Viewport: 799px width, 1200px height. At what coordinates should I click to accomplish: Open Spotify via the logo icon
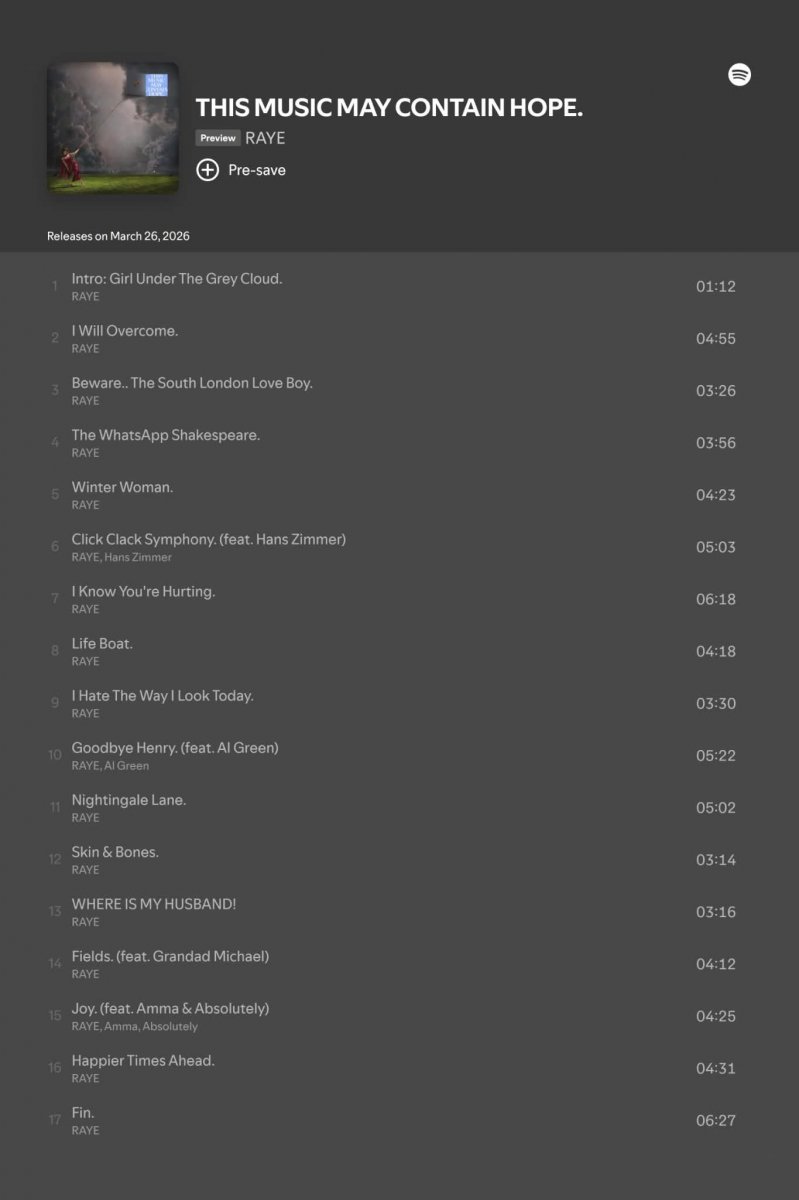point(739,75)
